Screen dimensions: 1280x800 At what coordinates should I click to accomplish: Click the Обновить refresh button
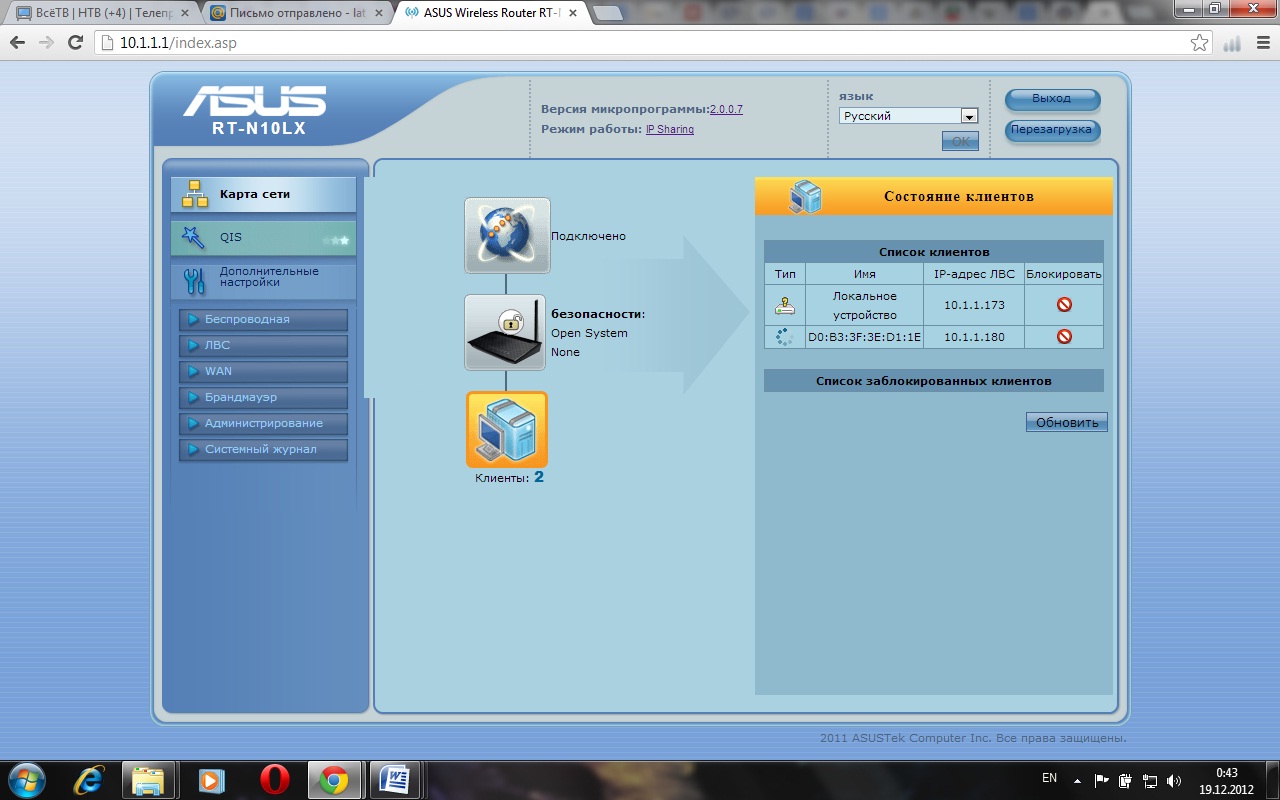1067,422
